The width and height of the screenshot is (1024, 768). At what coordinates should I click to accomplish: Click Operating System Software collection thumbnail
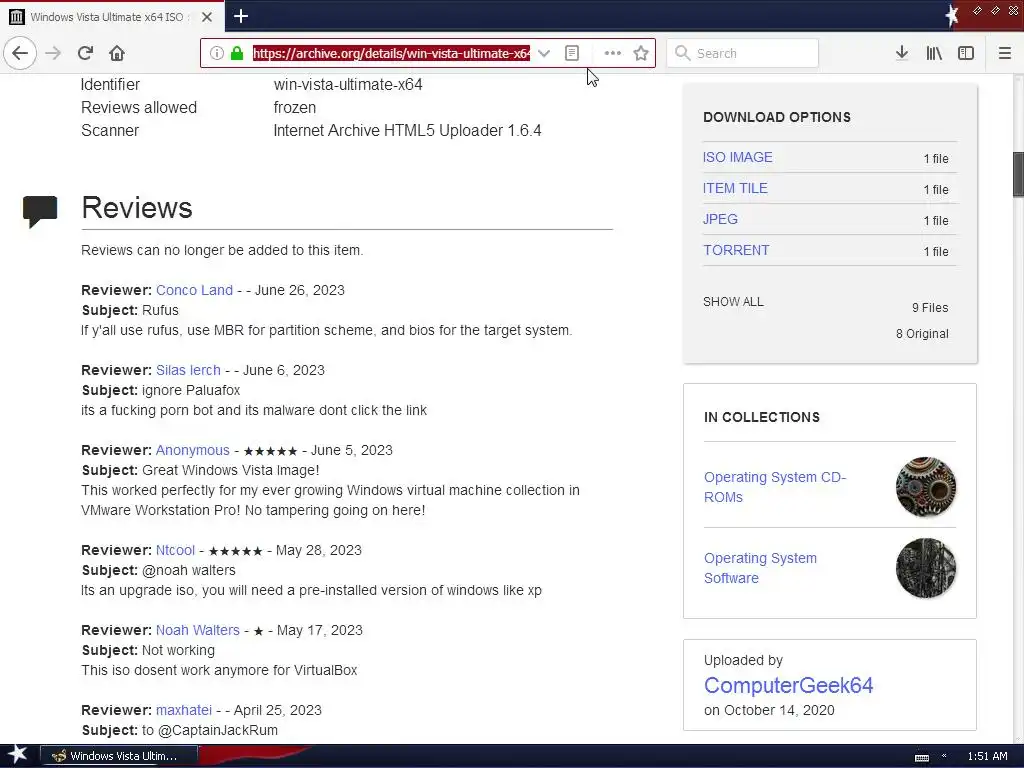coord(925,568)
